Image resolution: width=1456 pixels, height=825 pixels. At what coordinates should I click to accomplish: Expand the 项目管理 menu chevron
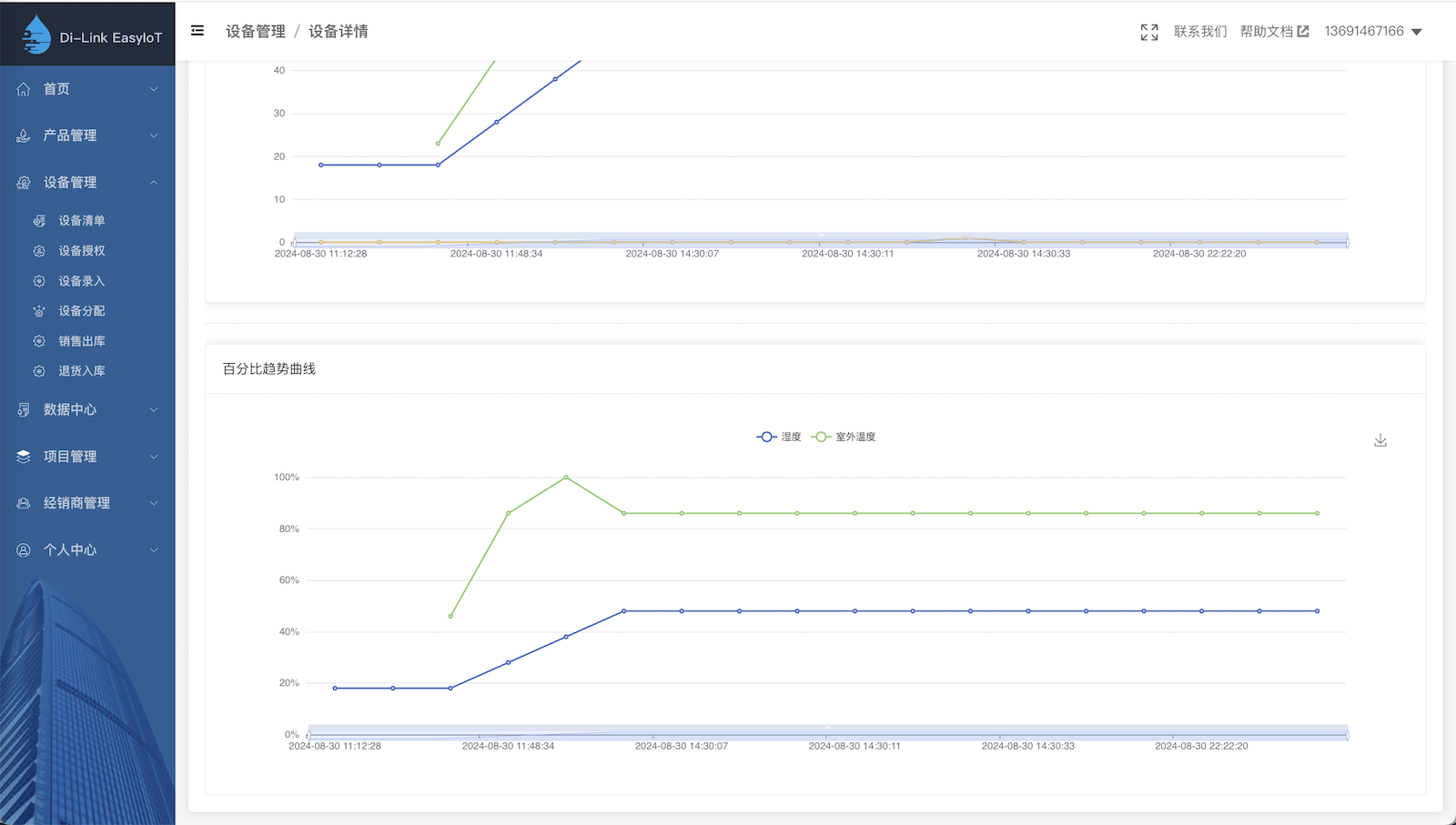click(154, 457)
